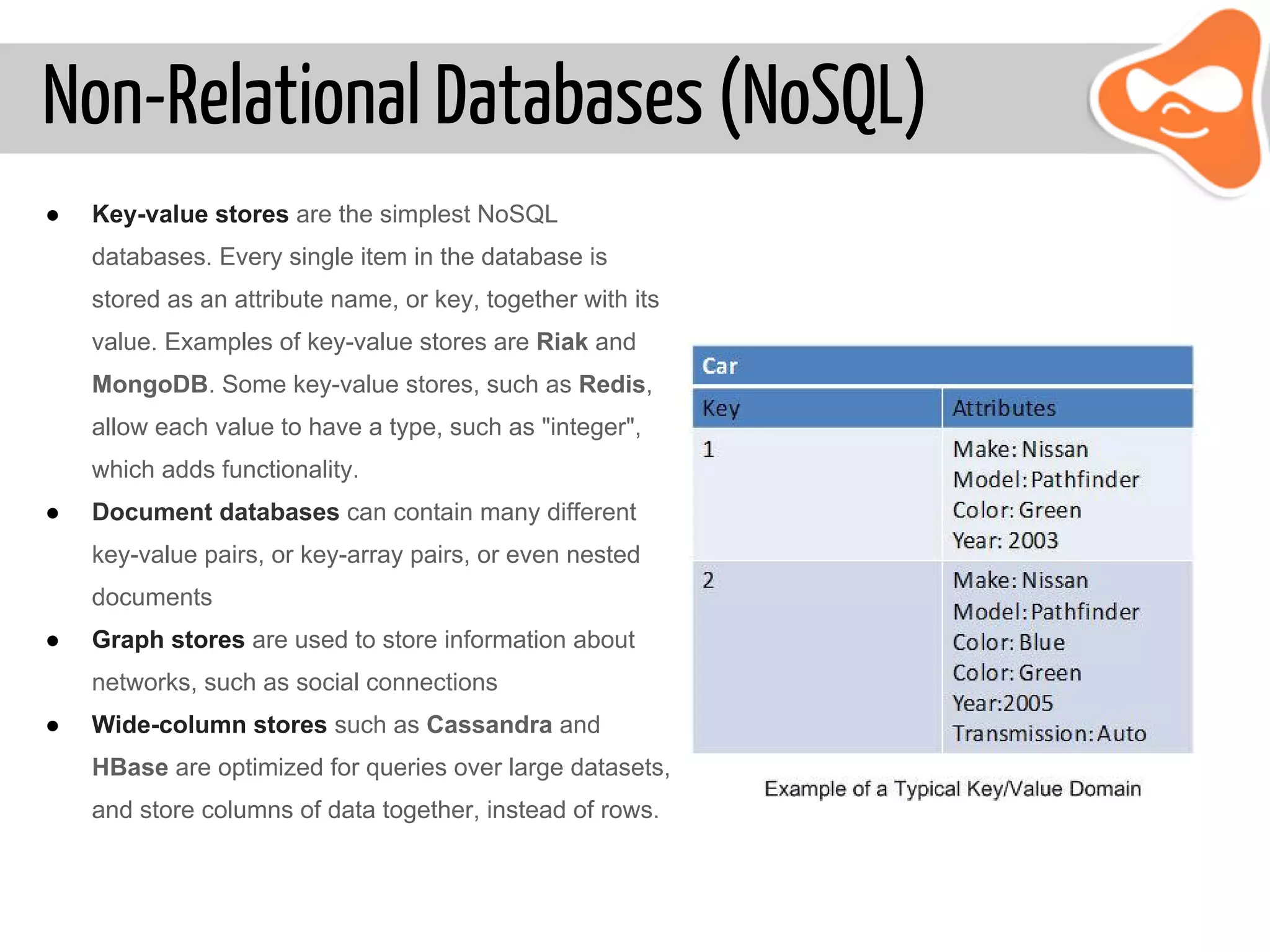Click "Year: 2003" in the table
The width and height of the screenshot is (1270, 952).
tap(1005, 540)
